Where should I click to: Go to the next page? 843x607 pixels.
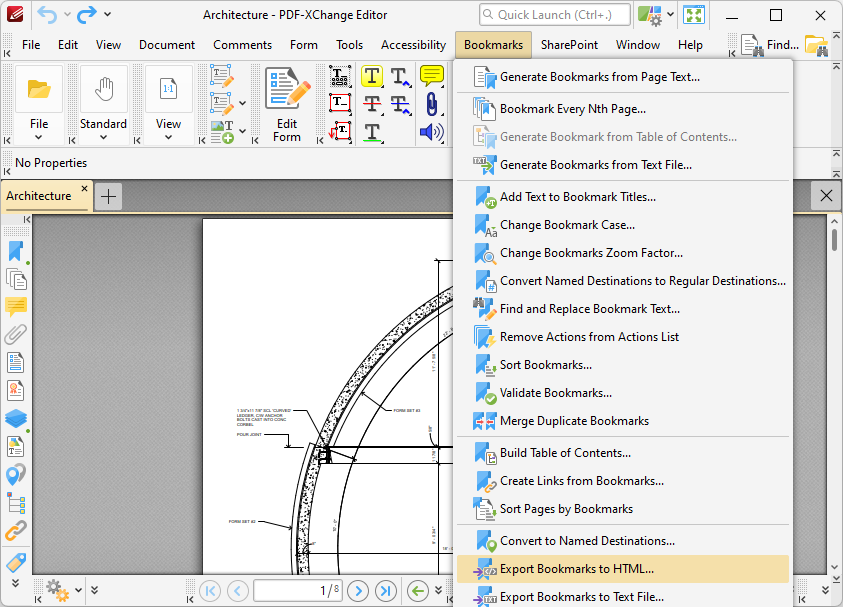click(x=358, y=591)
